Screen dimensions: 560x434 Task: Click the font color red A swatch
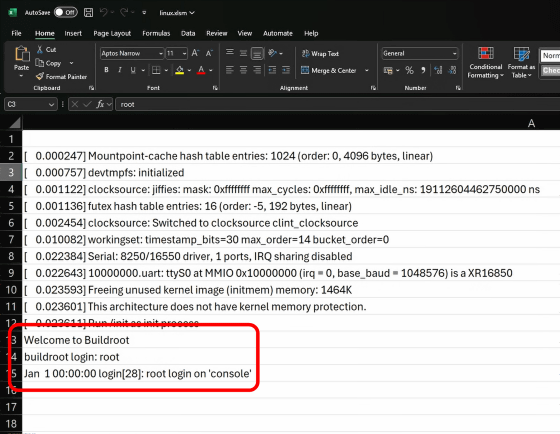201,70
